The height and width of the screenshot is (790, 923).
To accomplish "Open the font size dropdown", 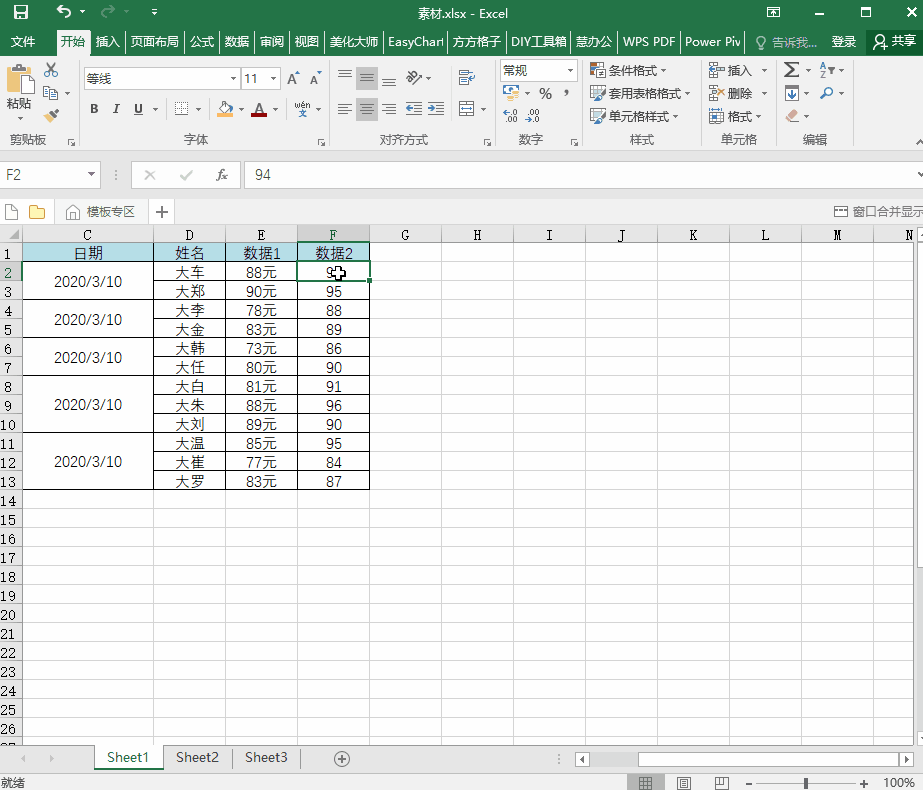I will [274, 78].
